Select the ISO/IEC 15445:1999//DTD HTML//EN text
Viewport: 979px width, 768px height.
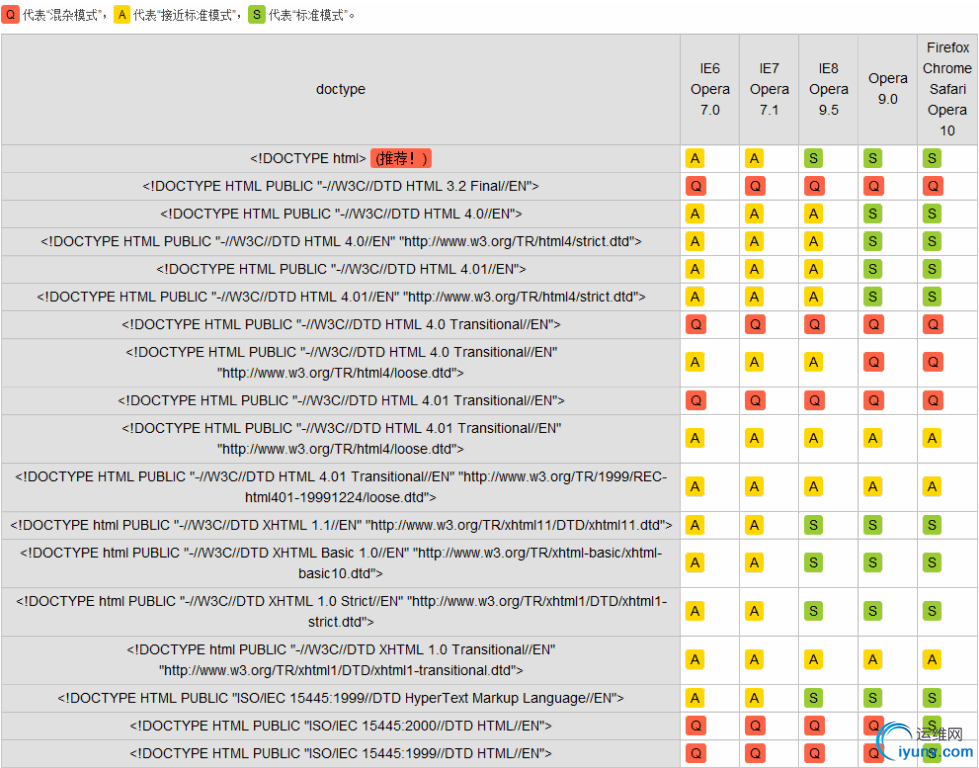pos(341,753)
